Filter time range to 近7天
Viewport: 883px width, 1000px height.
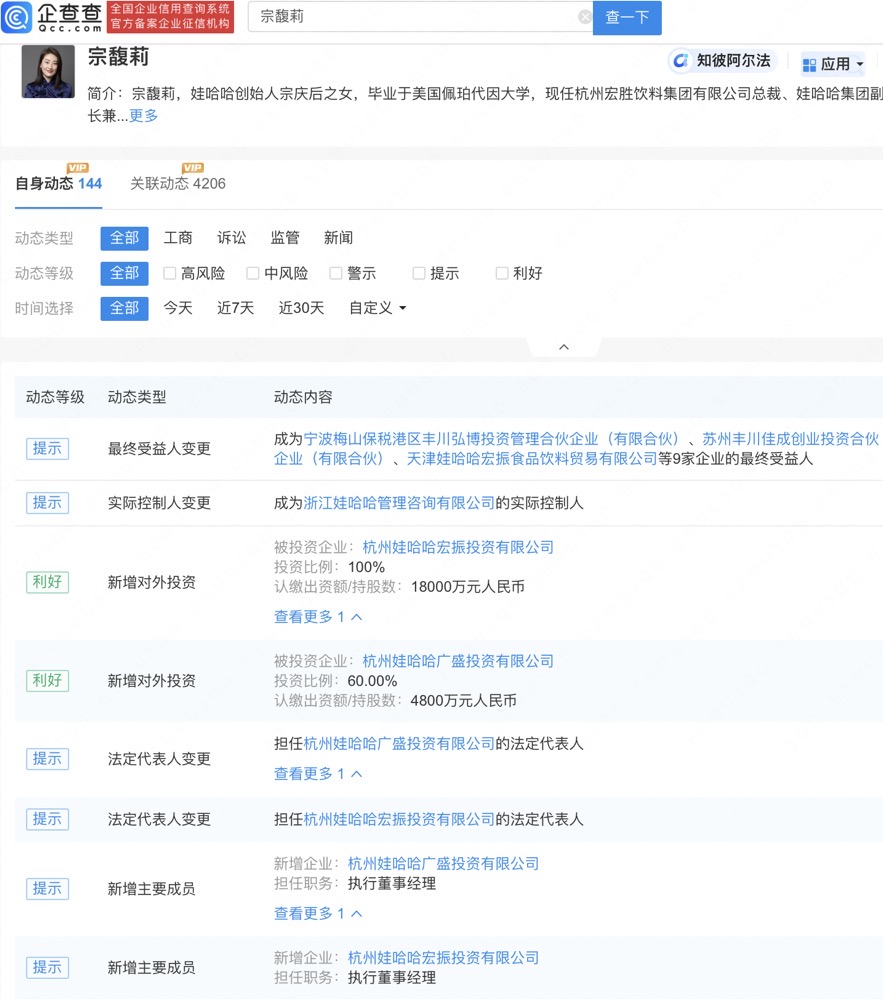pos(235,308)
